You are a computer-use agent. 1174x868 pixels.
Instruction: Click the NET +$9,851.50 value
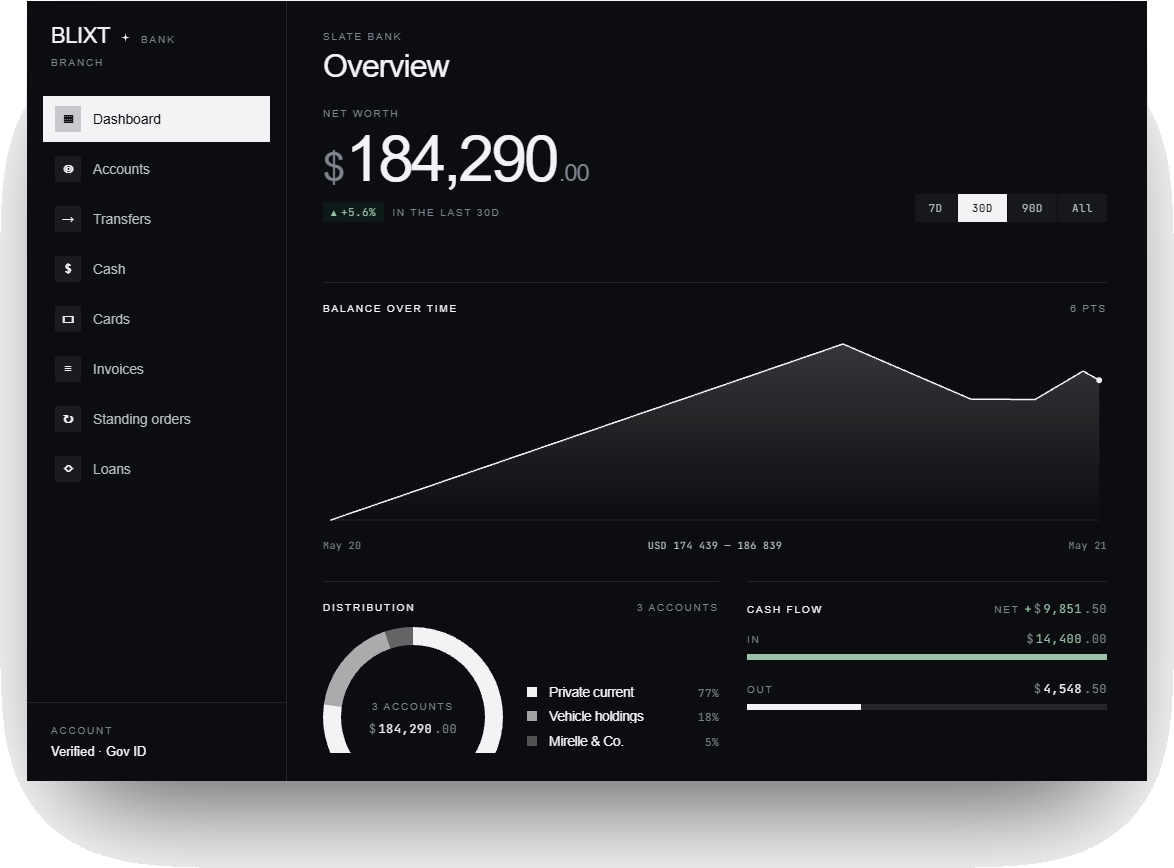click(x=1050, y=609)
